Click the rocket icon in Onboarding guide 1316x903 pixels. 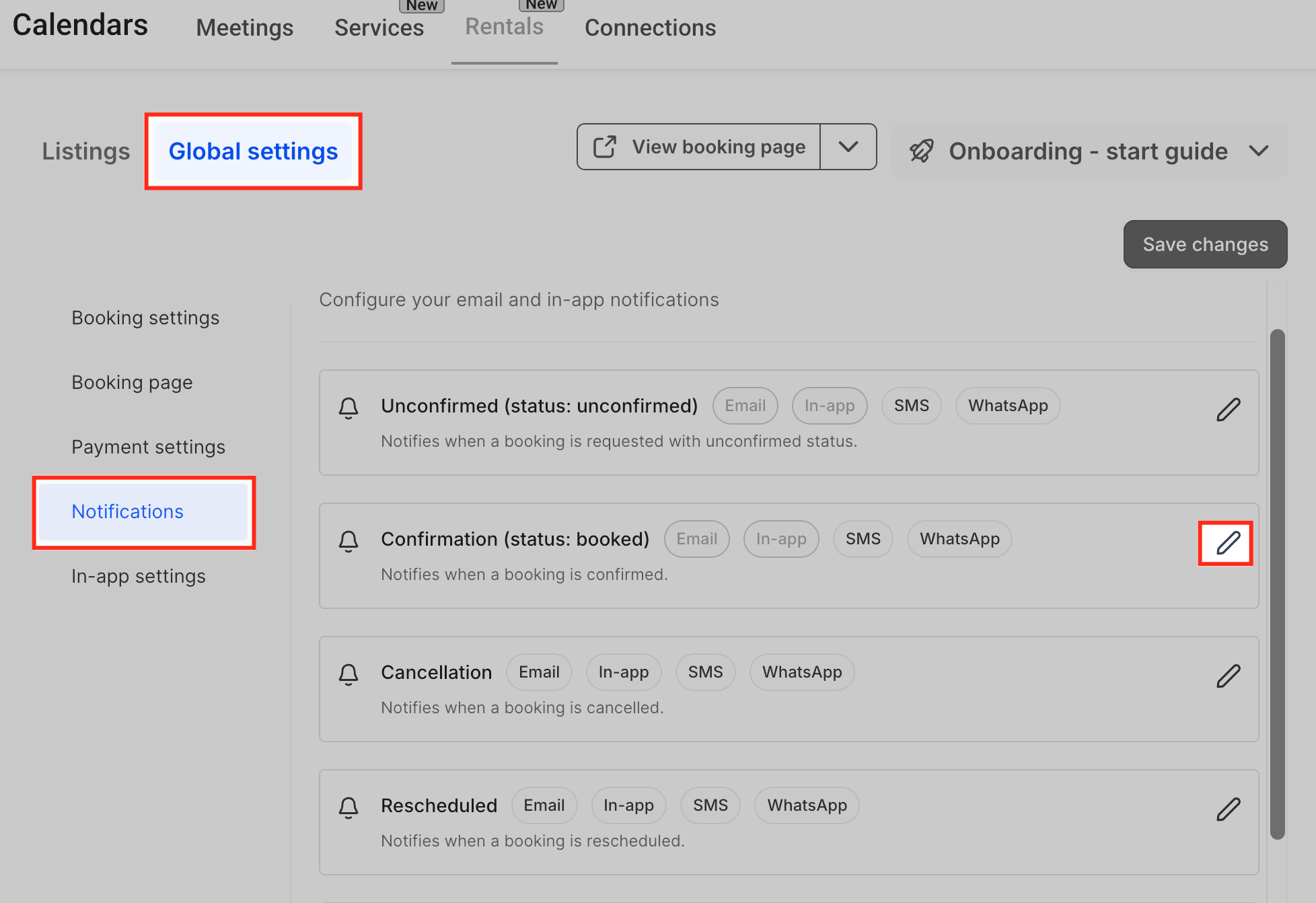tap(922, 151)
